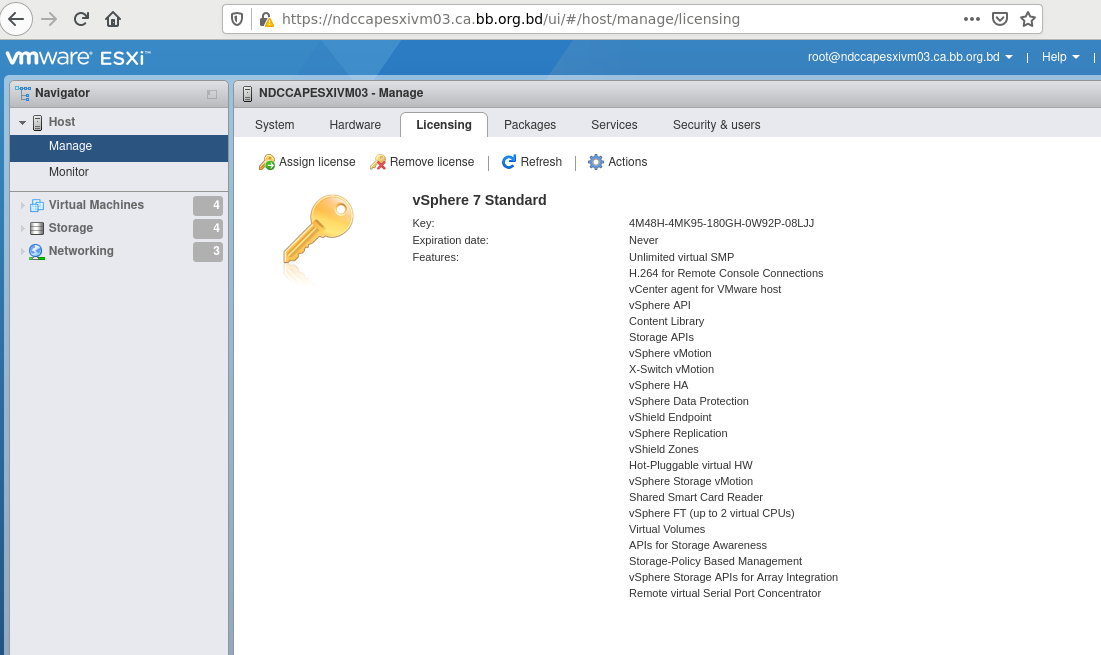This screenshot has height=655, width=1101.
Task: Expand the Virtual Machines tree node
Action: [x=22, y=205]
